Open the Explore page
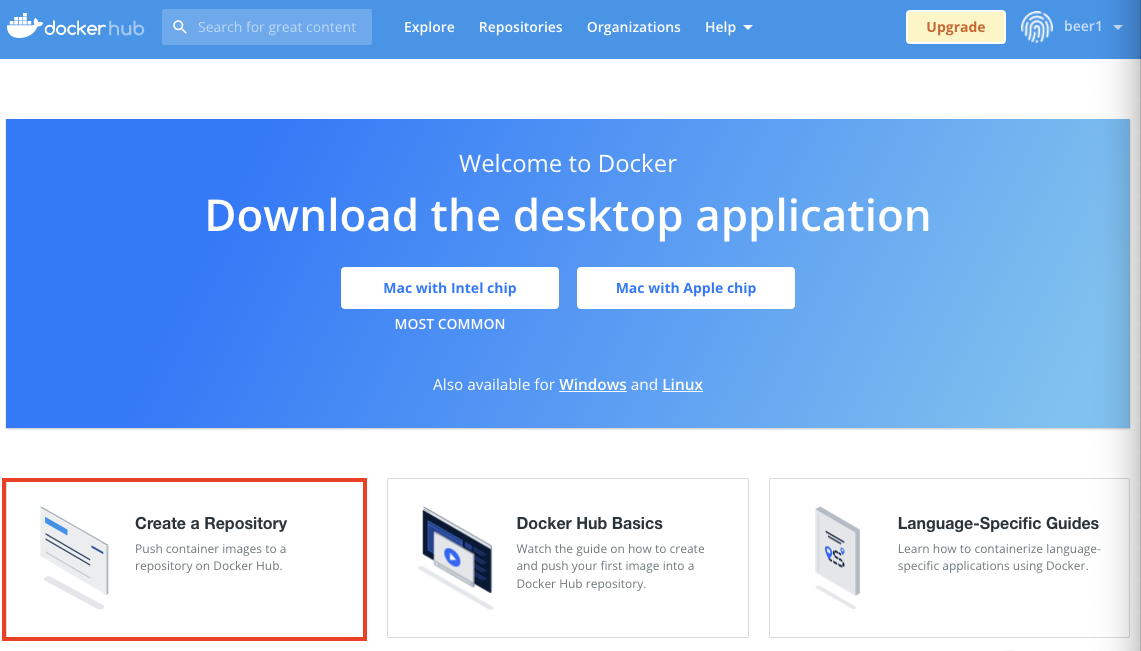 (429, 27)
